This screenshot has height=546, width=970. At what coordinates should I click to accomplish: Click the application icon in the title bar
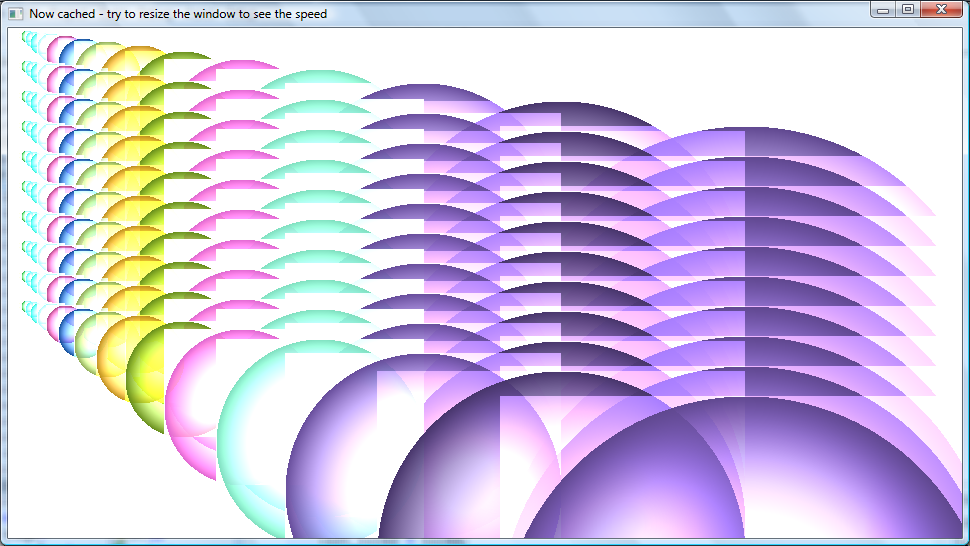click(15, 14)
